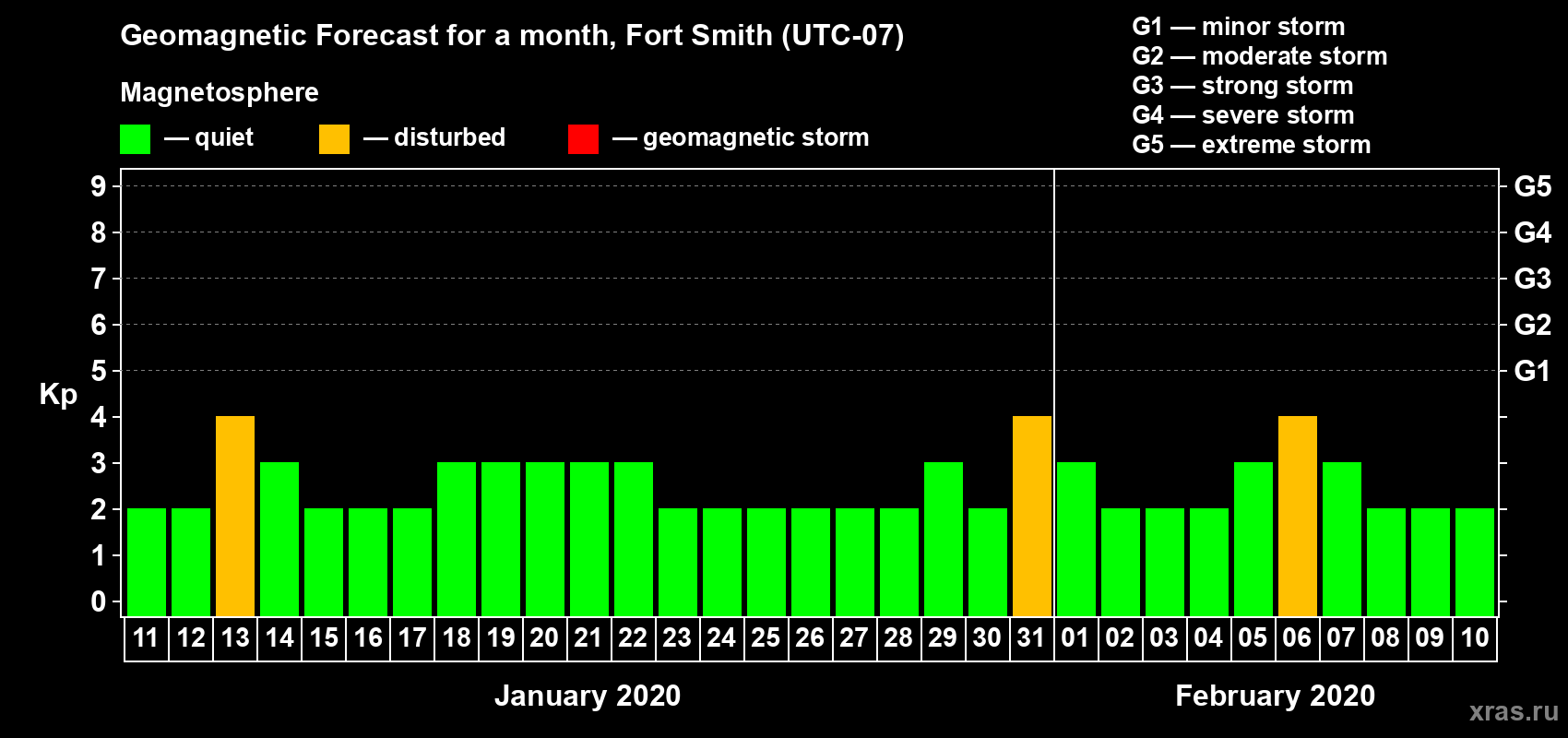Select the orange bar for January 31
1568x738 pixels.
(x=1032, y=516)
